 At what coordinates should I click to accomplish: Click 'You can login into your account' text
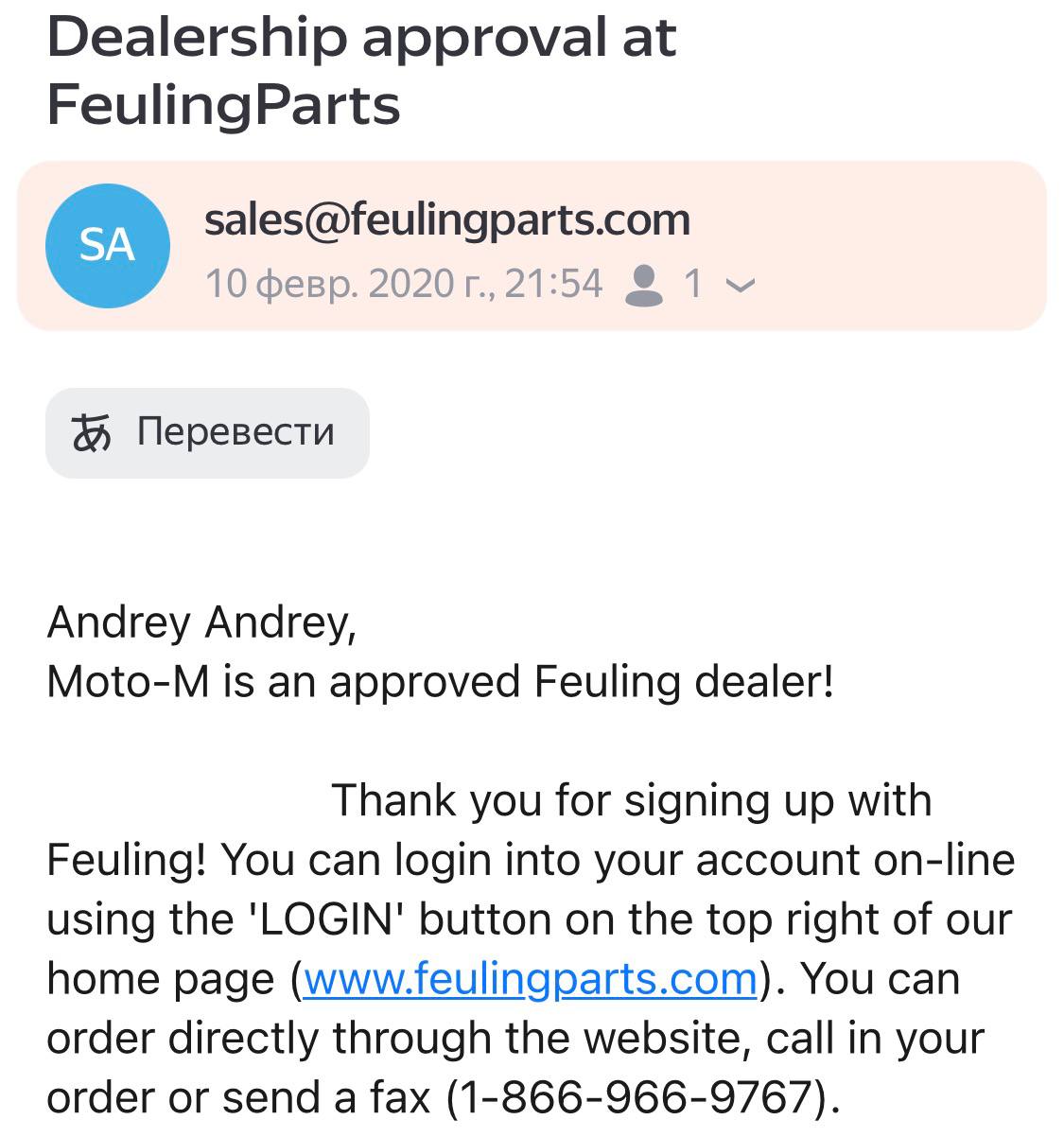[492, 861]
